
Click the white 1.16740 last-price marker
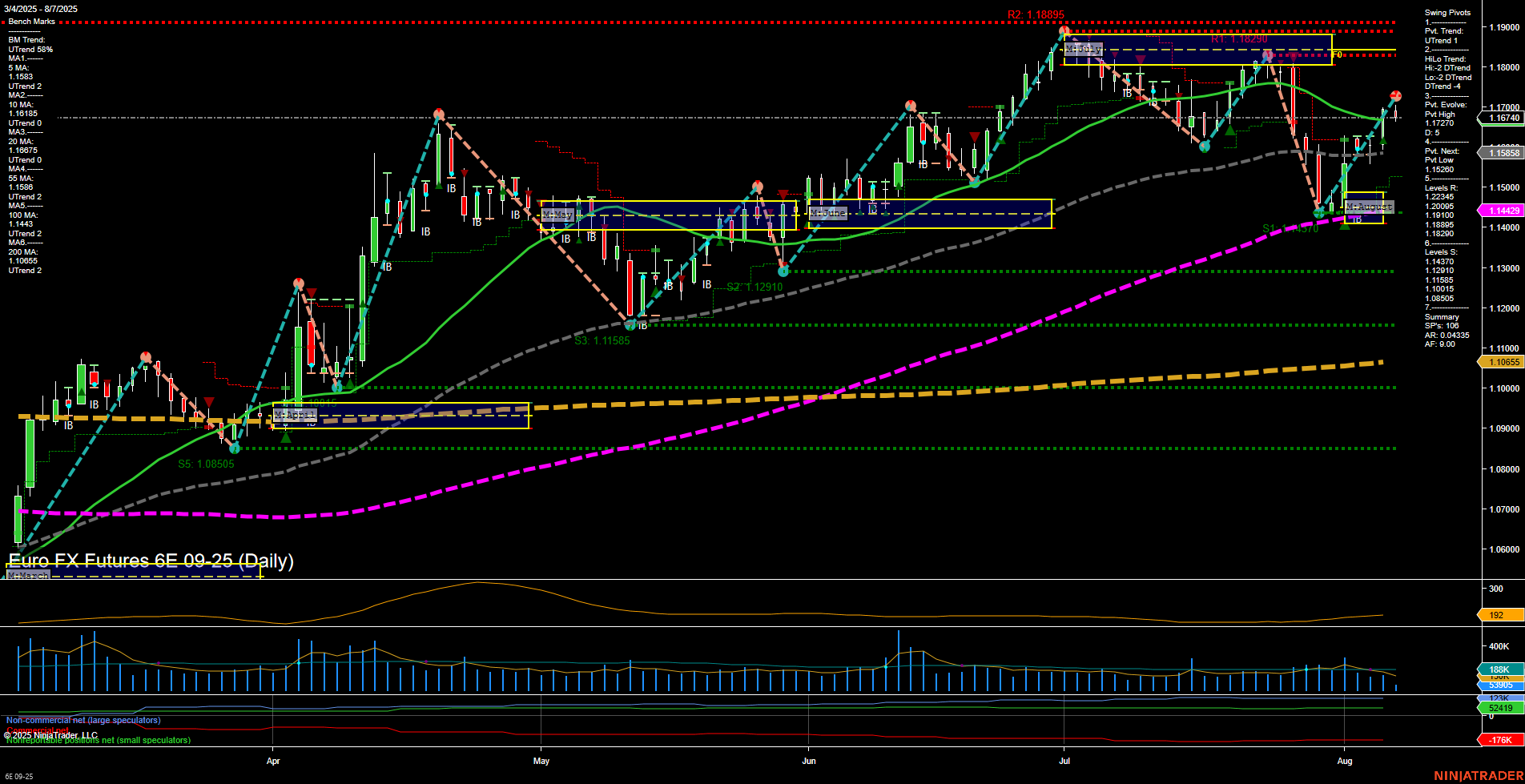1499,118
